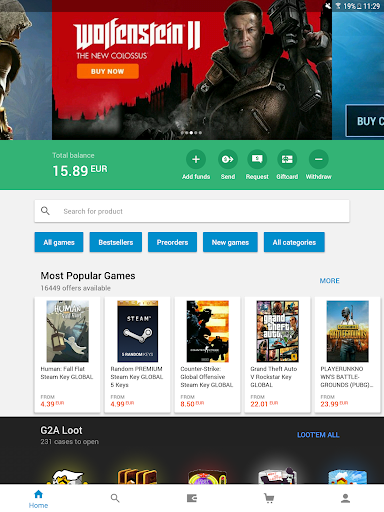Open the profile icon in bottom bar
This screenshot has width=384, height=512.
pyautogui.click(x=346, y=498)
